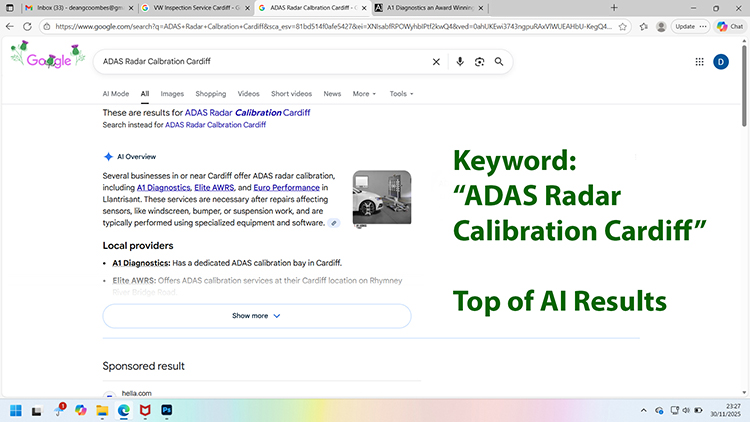Open the Windows Start menu
This screenshot has height=422, width=750.
[16, 410]
